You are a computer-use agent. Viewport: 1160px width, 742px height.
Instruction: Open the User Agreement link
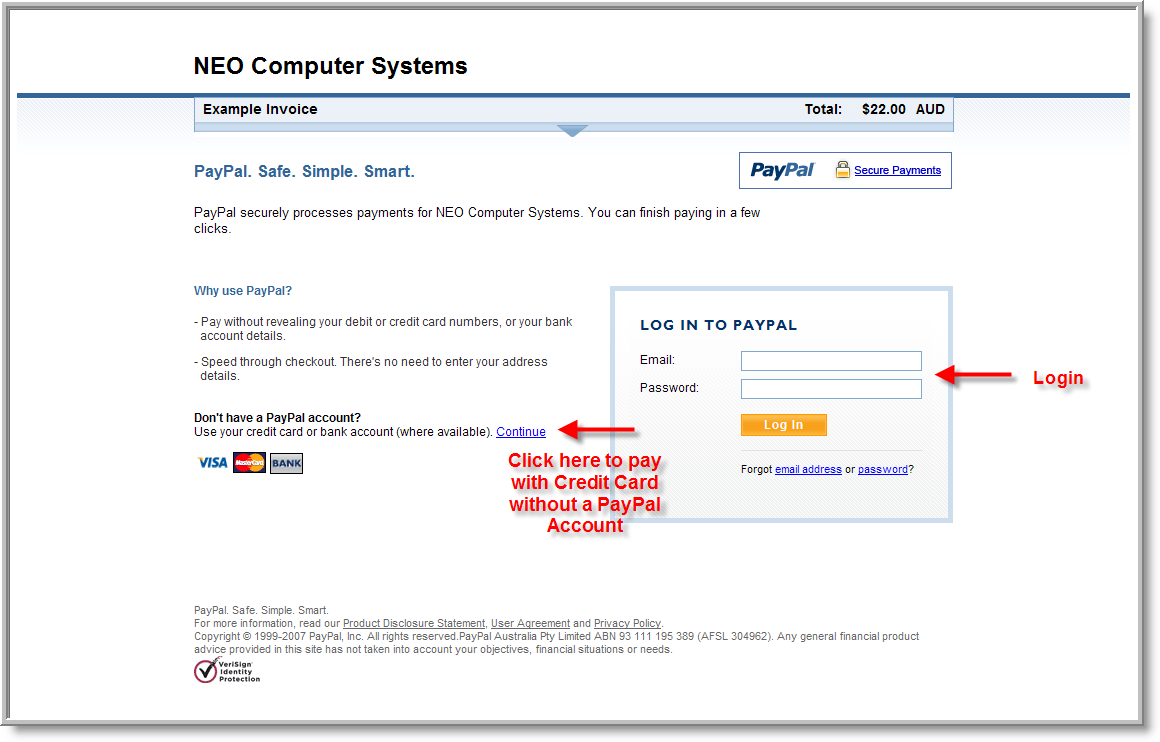530,623
